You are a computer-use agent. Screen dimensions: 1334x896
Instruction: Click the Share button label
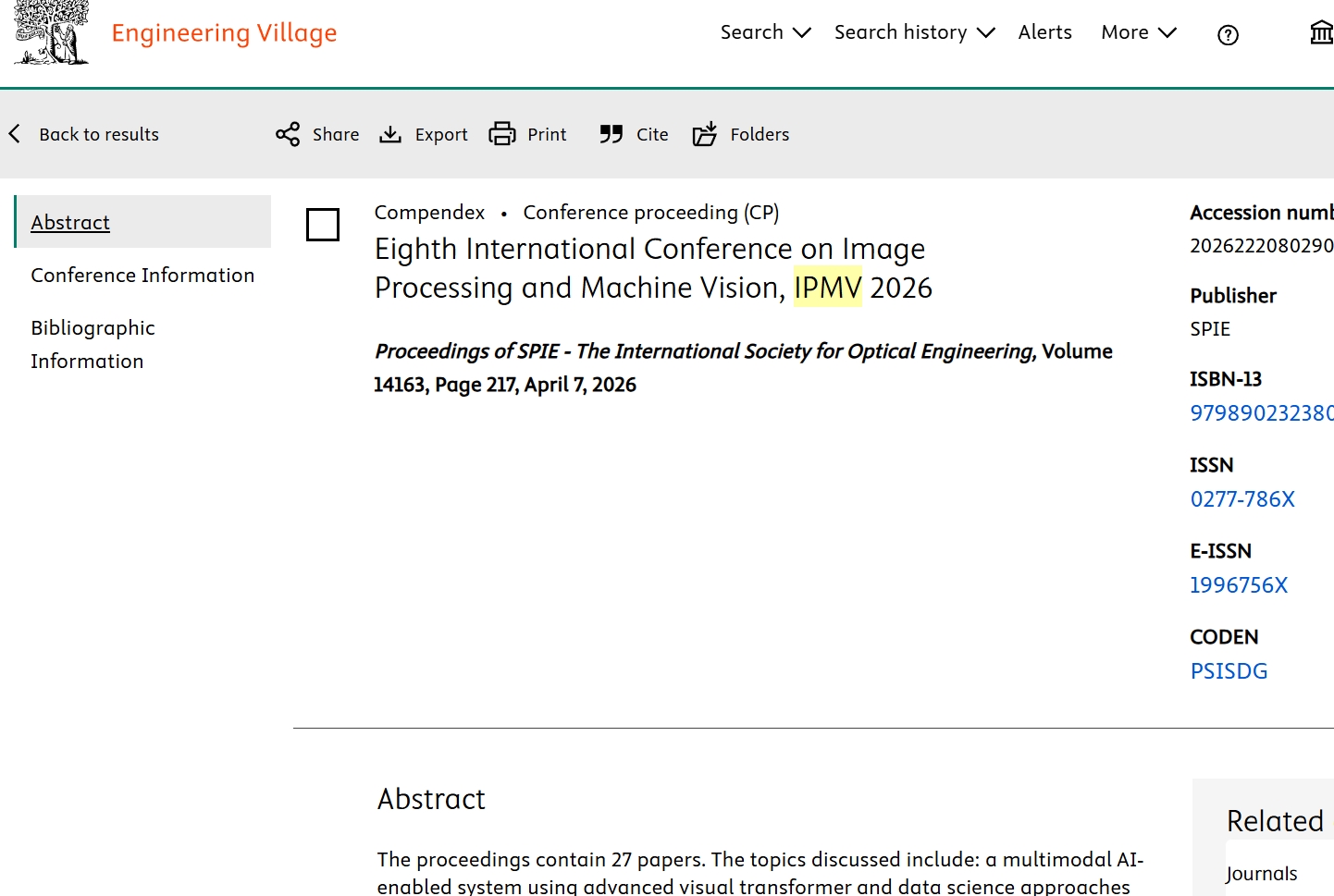pos(336,135)
